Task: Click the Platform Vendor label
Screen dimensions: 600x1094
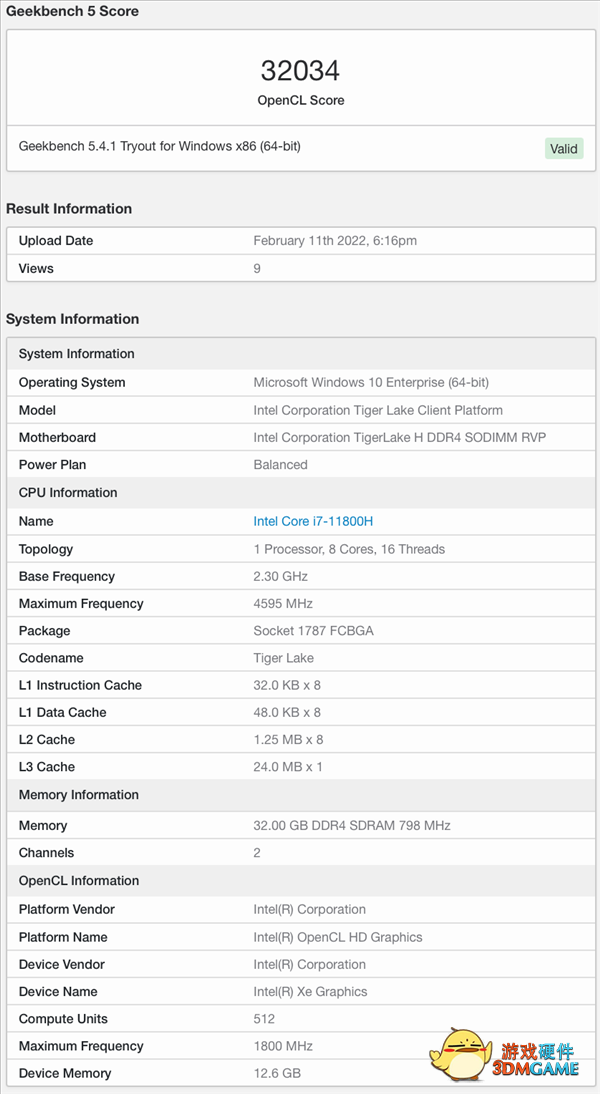Action: pos(66,909)
